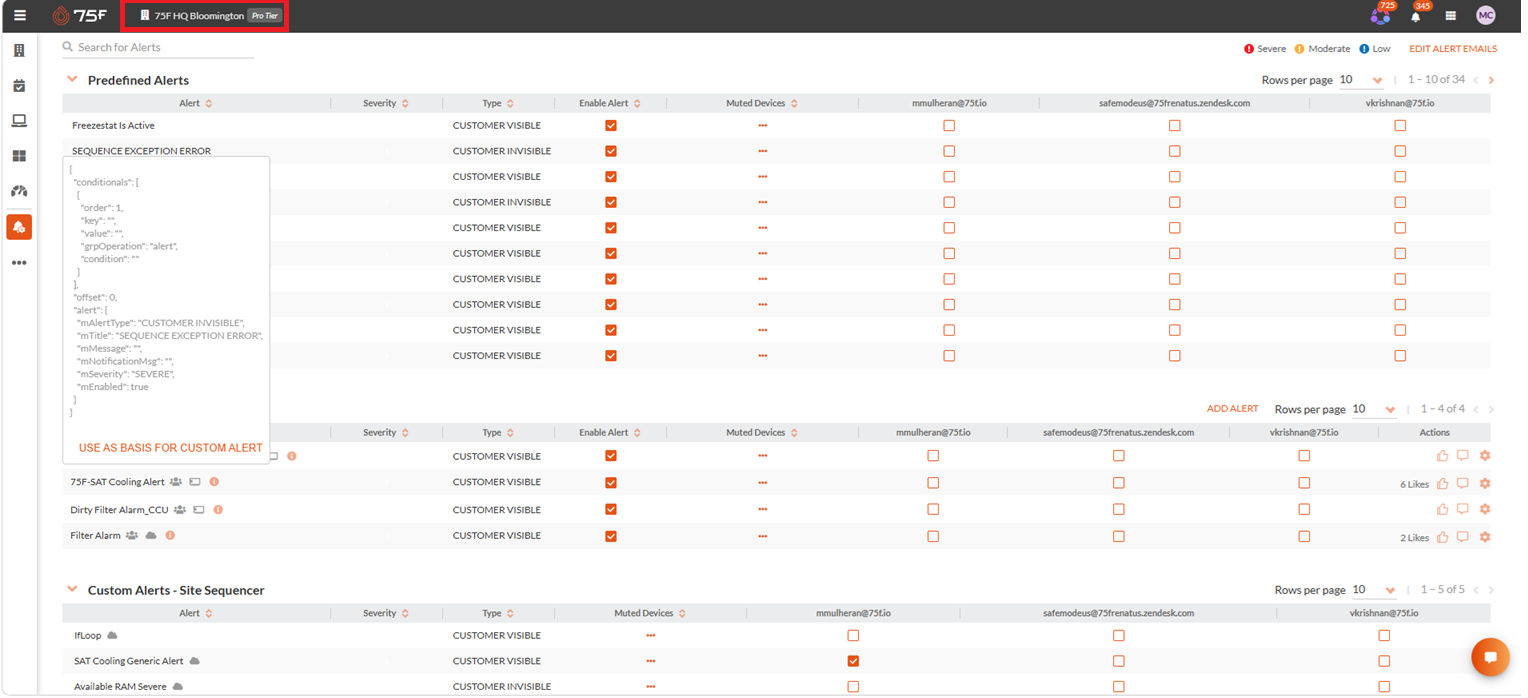
Task: Check mmulheran@75f.io for Freezestat Is Active
Action: (949, 126)
